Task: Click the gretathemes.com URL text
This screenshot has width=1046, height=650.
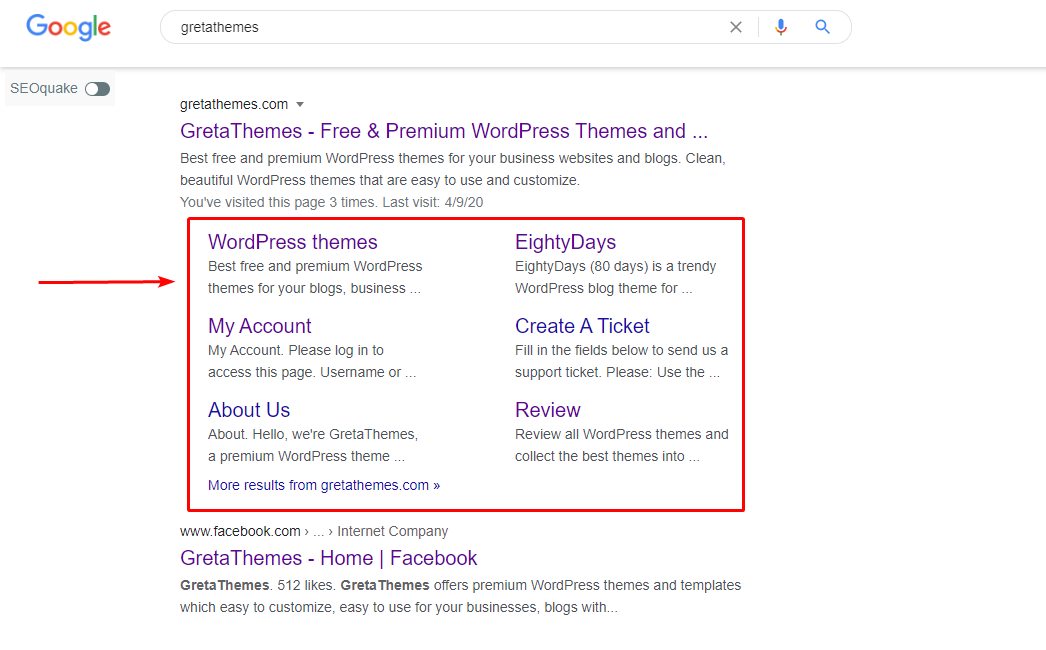Action: pyautogui.click(x=233, y=104)
